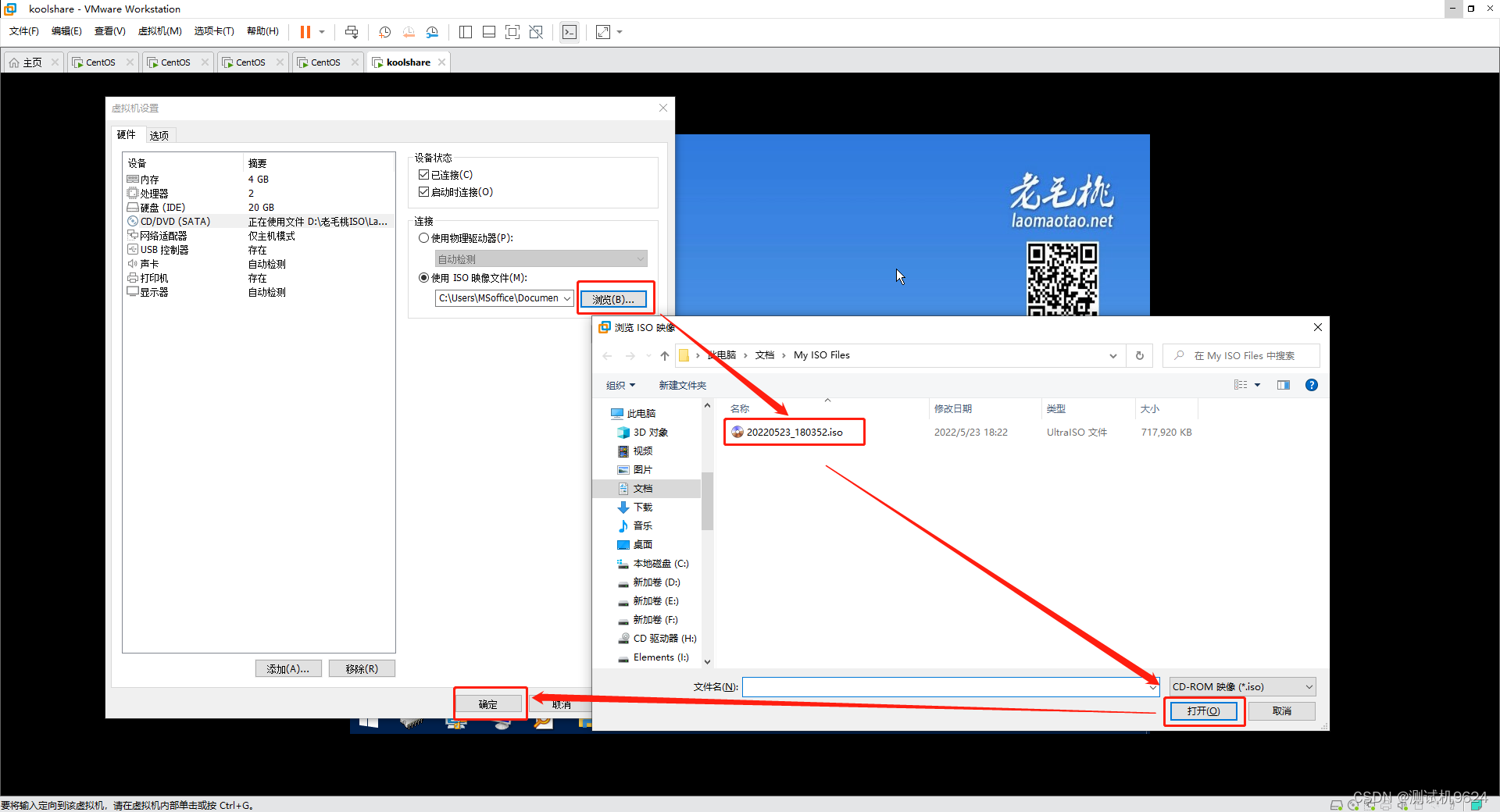Select 桌面 in the navigation pane
The width and height of the screenshot is (1500, 812).
(642, 545)
